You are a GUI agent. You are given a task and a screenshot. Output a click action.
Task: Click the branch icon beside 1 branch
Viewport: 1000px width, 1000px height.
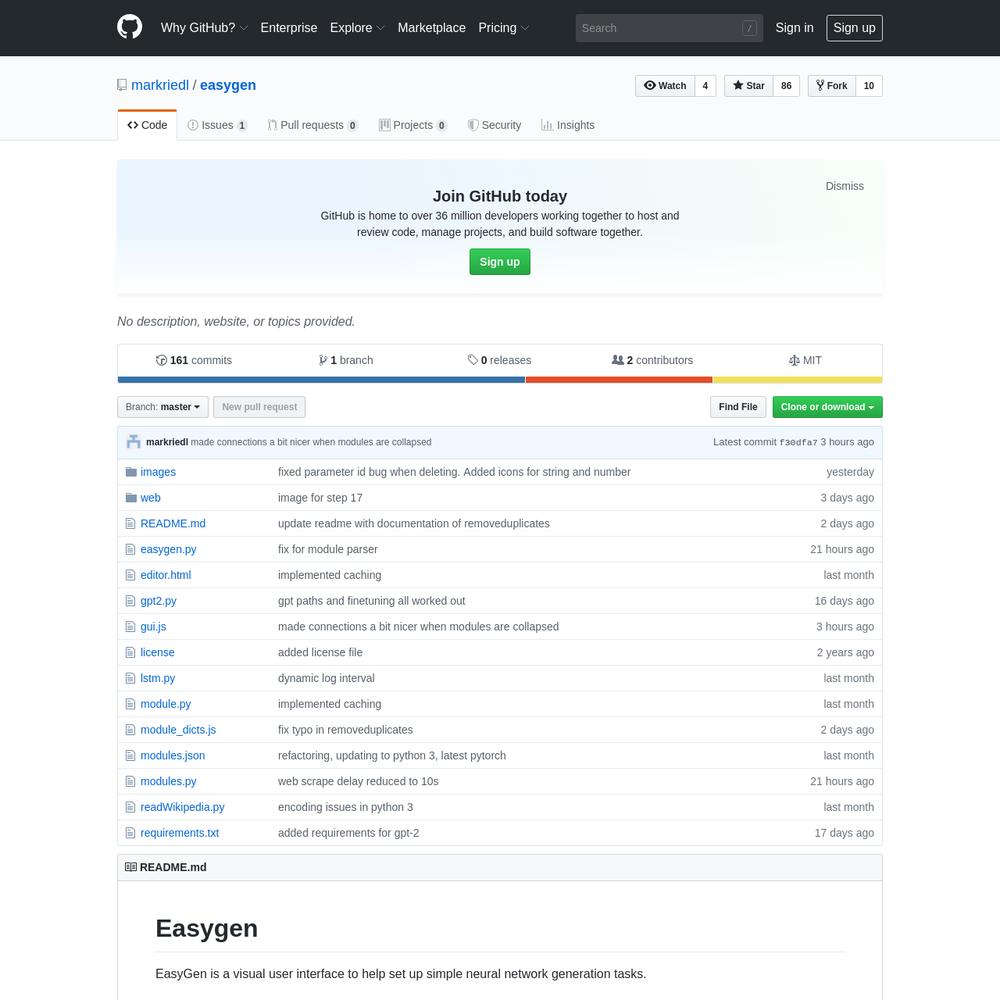click(323, 360)
